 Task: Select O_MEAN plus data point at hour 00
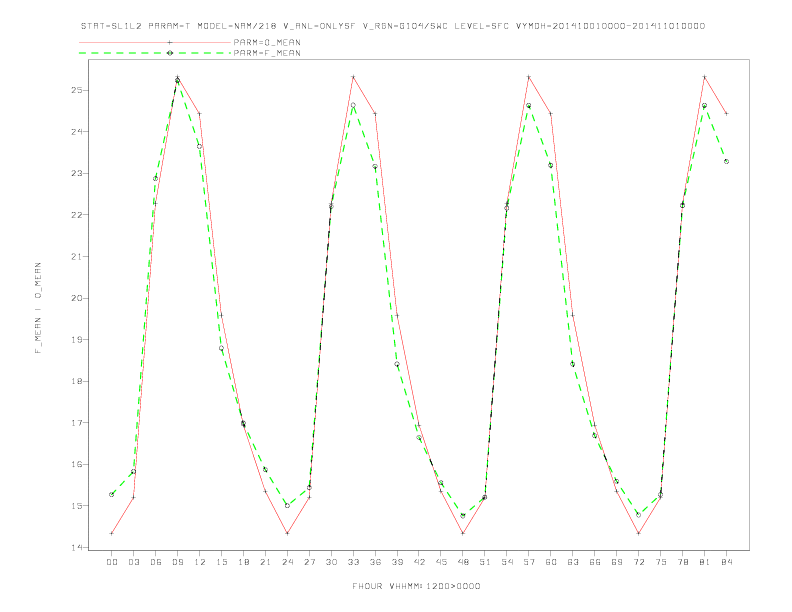(112, 533)
